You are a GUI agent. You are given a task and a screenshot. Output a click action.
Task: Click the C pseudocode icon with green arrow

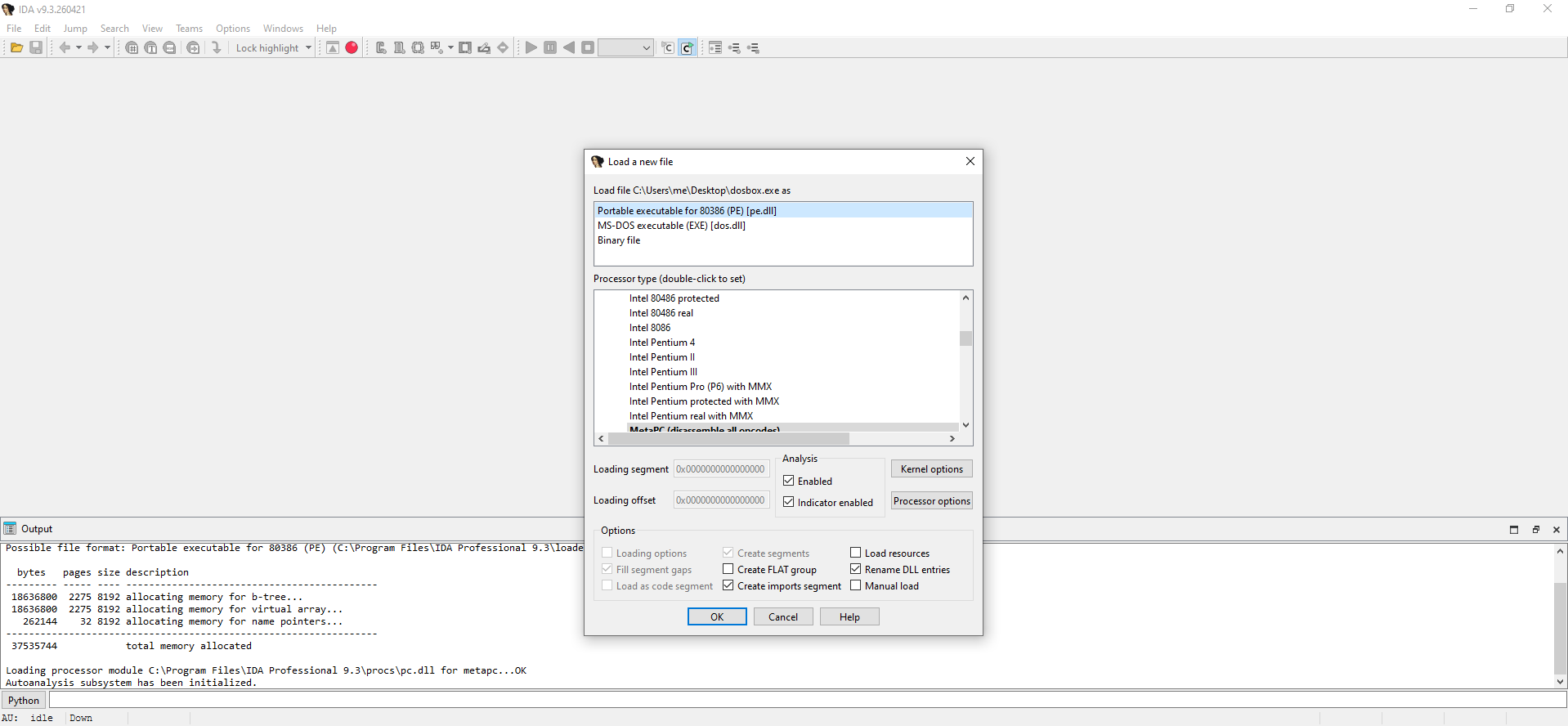pos(687,47)
